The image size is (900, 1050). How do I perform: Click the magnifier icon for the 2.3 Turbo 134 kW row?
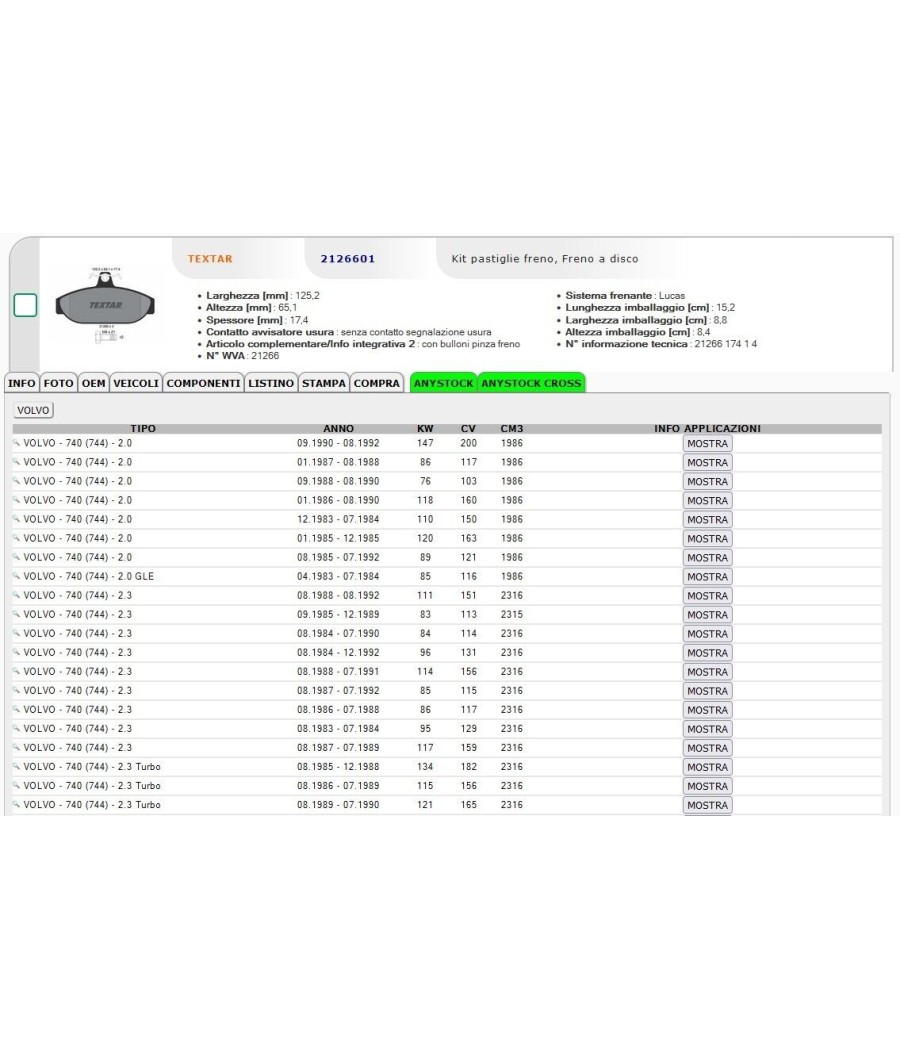click(16, 767)
